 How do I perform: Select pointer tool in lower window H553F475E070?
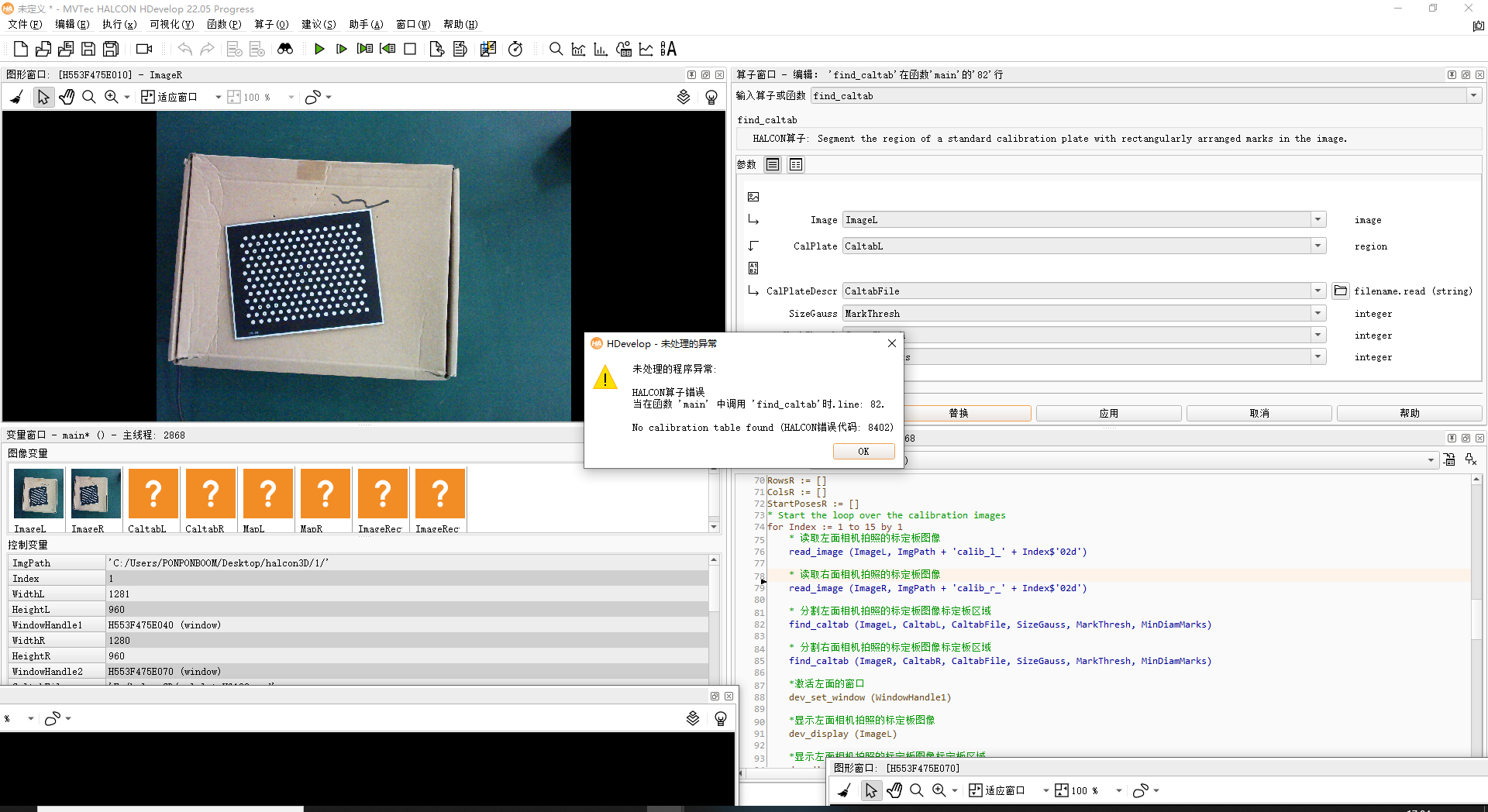click(x=871, y=790)
